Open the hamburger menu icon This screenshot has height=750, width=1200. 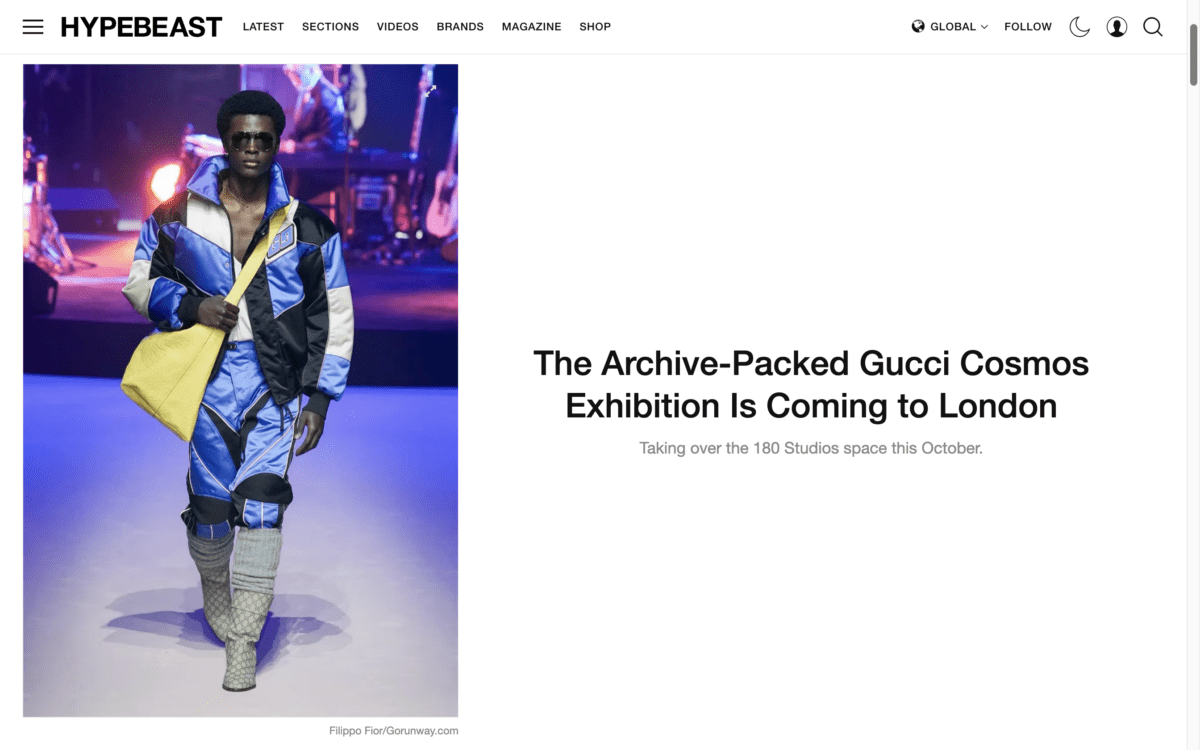(33, 27)
